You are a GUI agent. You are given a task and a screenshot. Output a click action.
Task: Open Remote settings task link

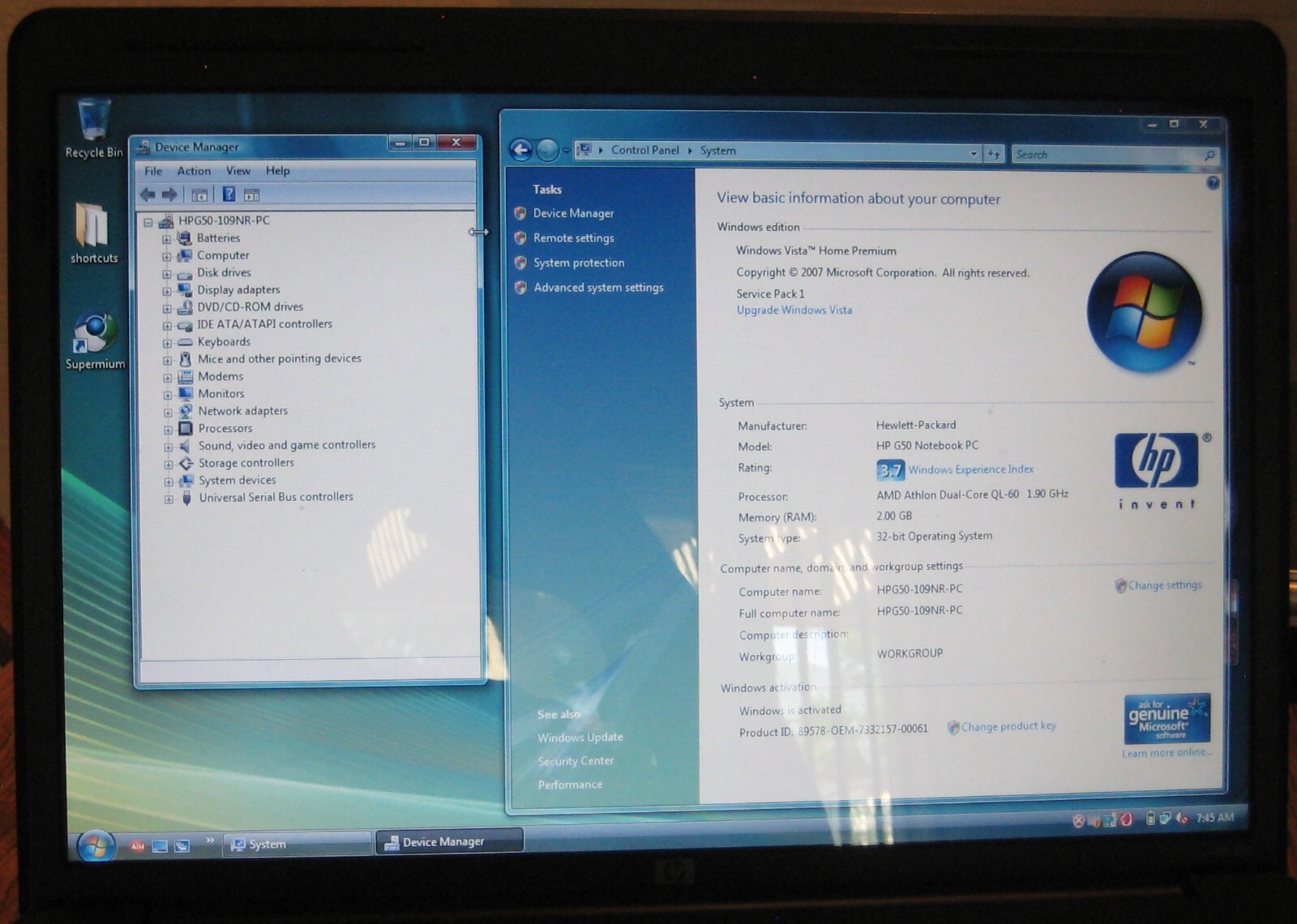(573, 238)
